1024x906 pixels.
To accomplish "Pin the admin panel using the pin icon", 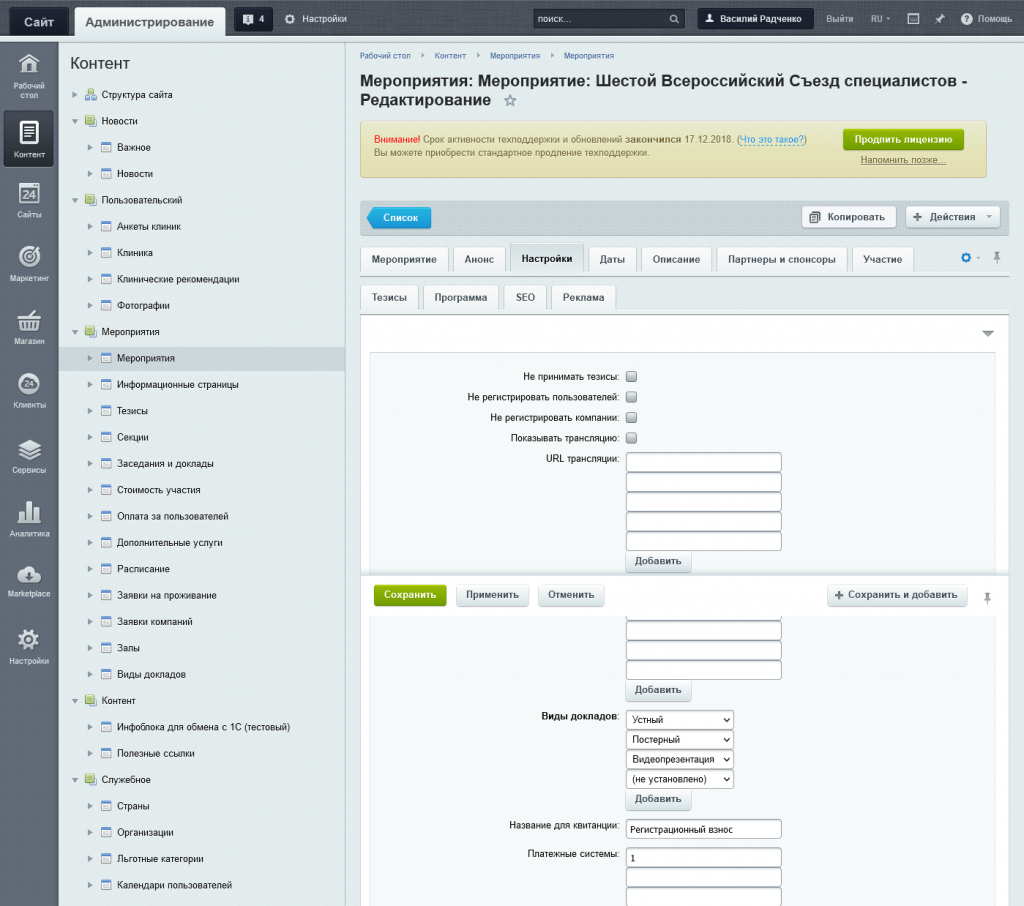I will (x=941, y=17).
